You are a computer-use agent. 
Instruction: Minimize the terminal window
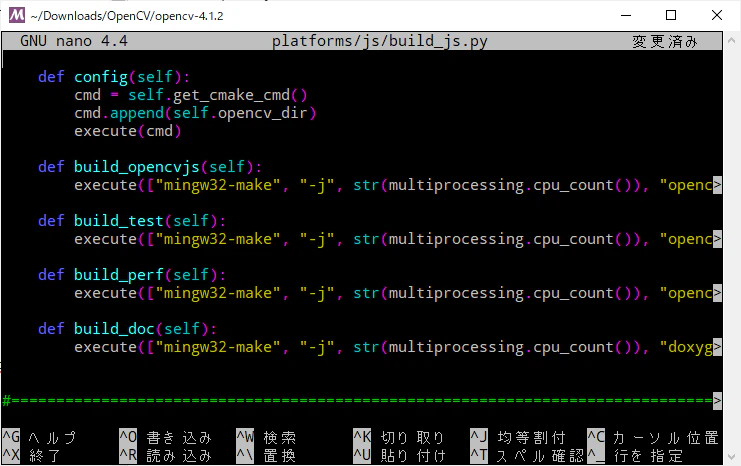(x=626, y=15)
